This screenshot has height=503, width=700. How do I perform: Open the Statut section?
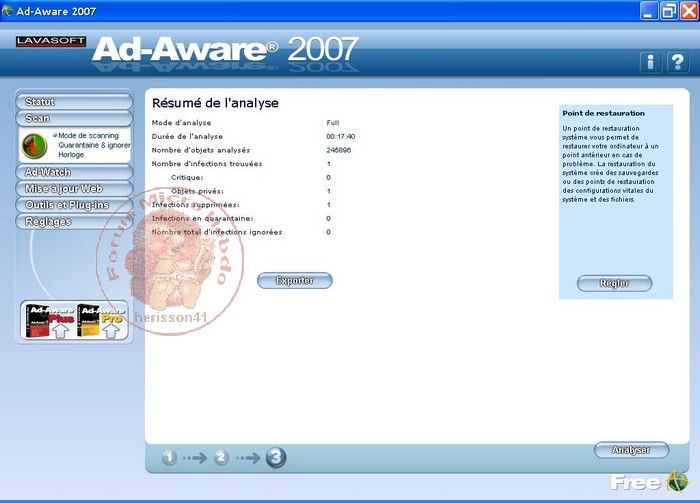74,102
